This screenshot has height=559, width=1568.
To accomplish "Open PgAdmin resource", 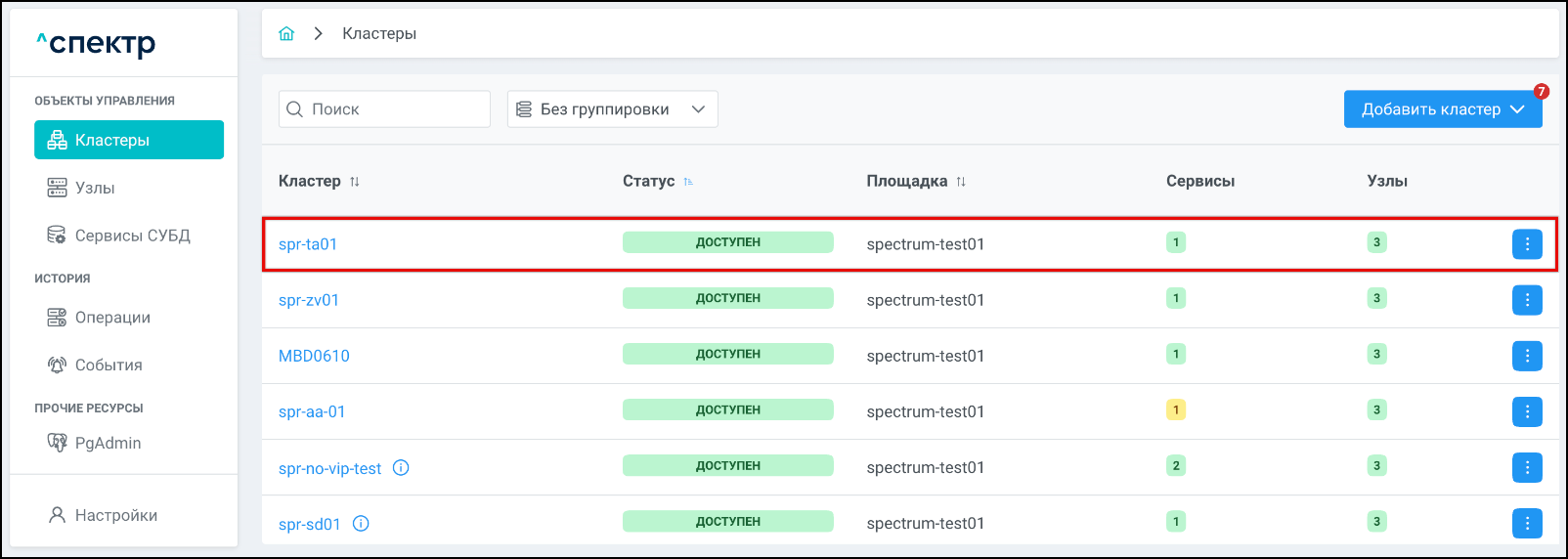I will pos(108,443).
